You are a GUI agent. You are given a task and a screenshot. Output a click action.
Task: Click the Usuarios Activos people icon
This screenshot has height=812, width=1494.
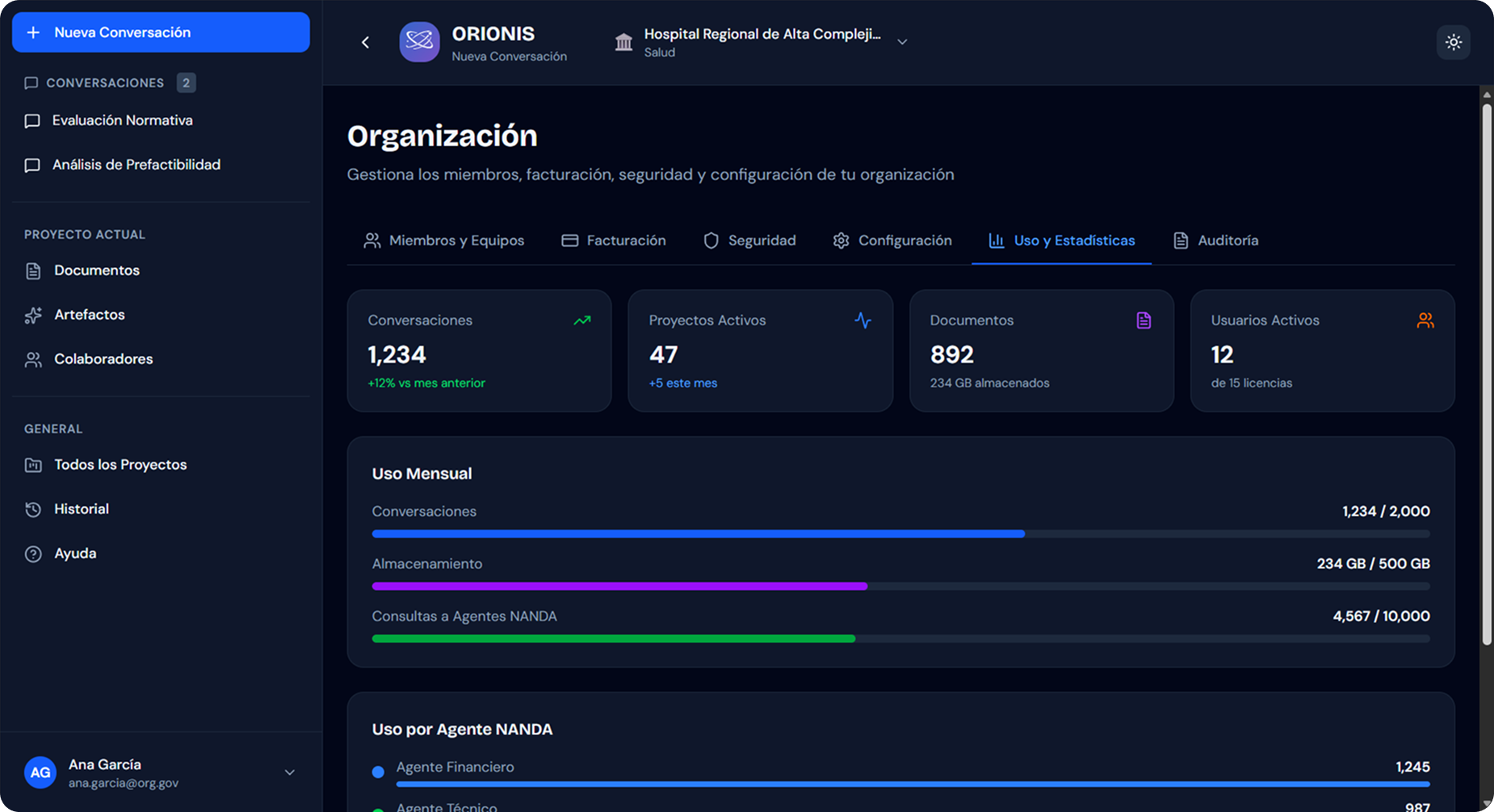pyautogui.click(x=1425, y=320)
